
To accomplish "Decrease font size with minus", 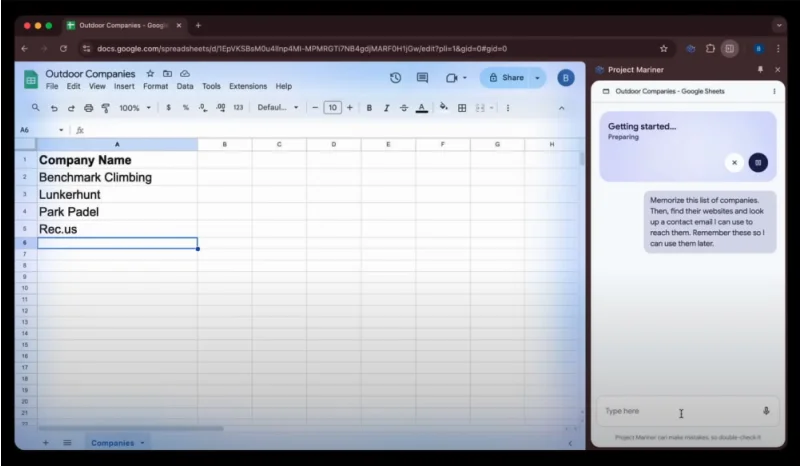I will coord(315,108).
